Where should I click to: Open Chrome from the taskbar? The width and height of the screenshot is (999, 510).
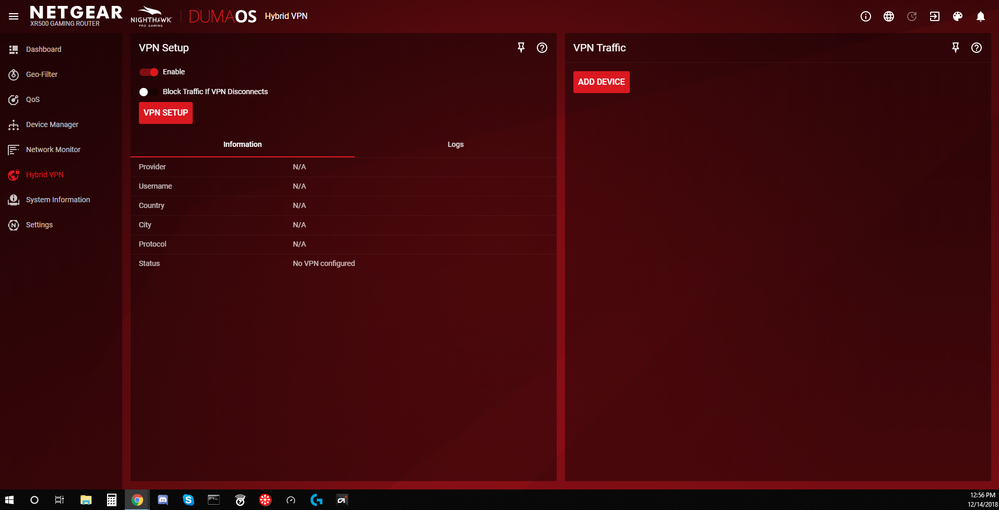(137, 500)
